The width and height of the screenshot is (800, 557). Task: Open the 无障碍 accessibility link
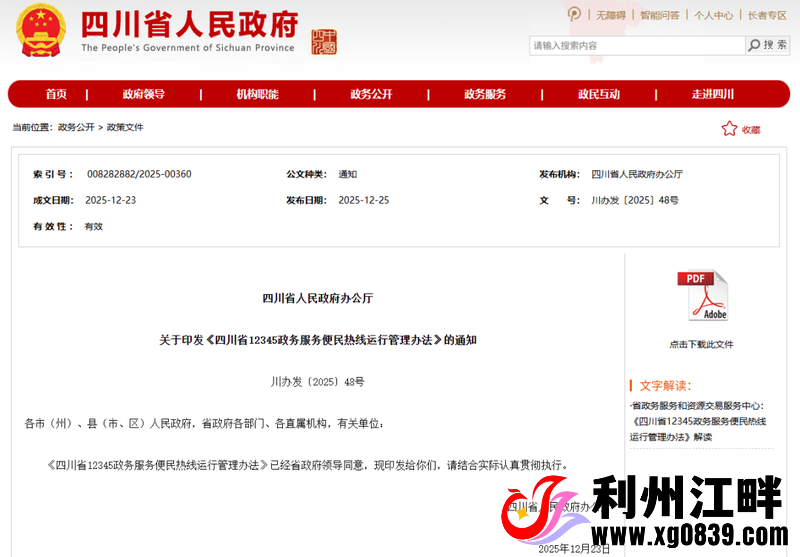[x=611, y=15]
